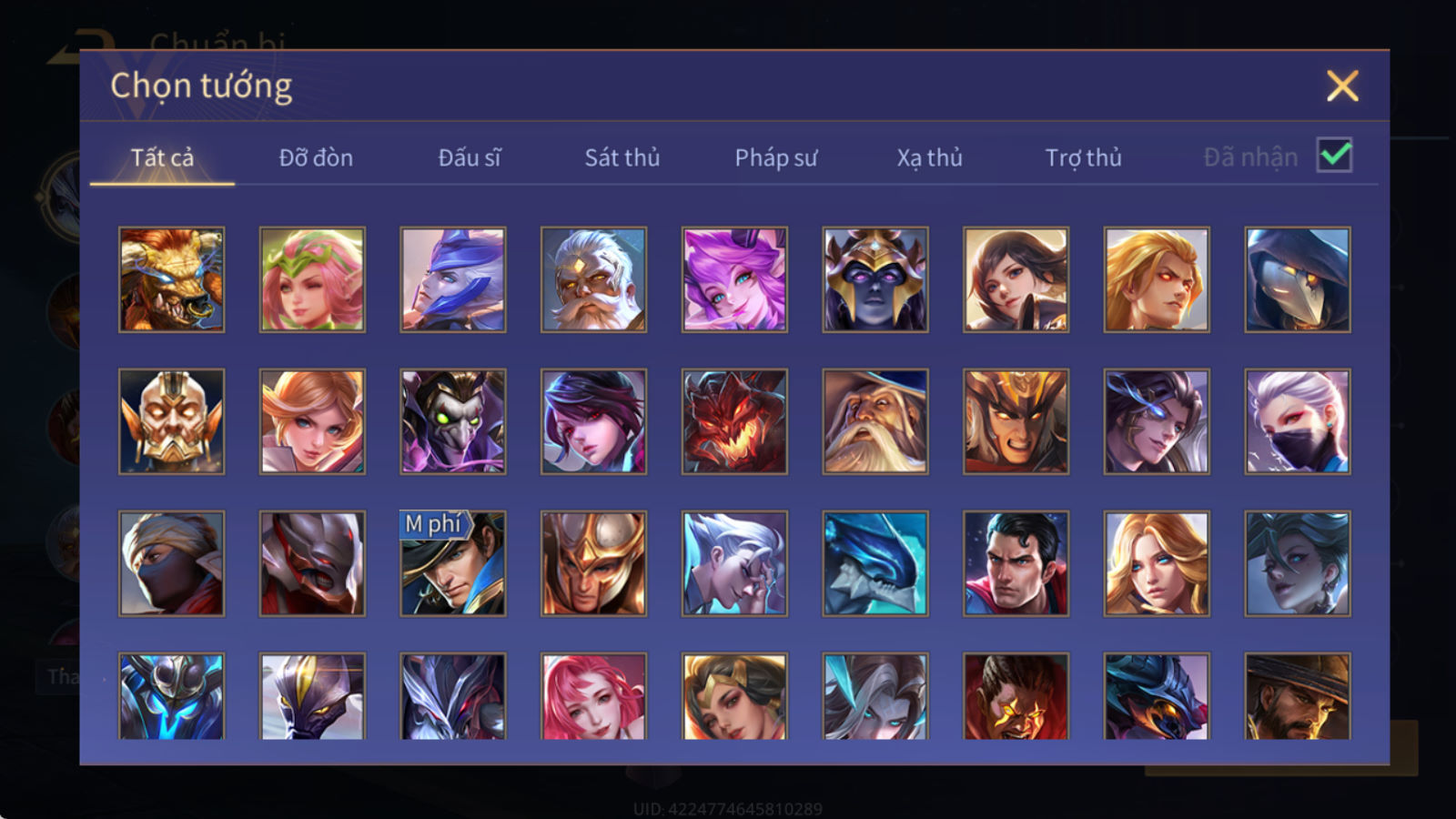Pick the hero labeled M phí
Viewport: 1456px width, 819px height.
pos(453,563)
